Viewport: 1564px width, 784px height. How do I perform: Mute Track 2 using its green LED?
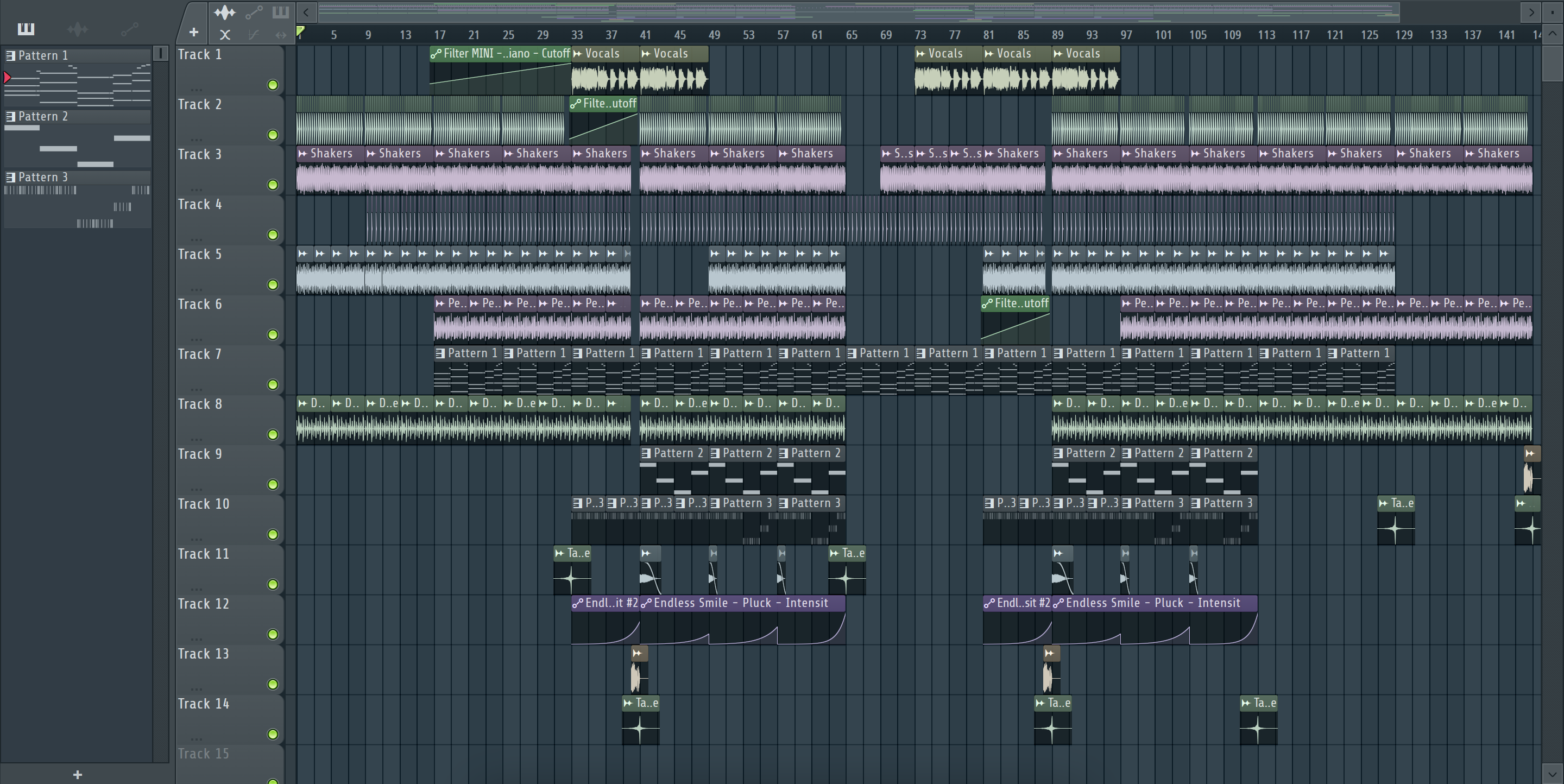point(273,135)
